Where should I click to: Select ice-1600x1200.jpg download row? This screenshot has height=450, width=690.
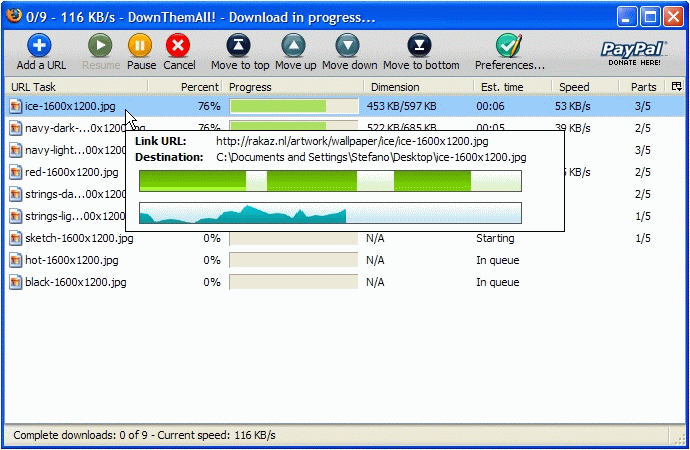point(345,106)
